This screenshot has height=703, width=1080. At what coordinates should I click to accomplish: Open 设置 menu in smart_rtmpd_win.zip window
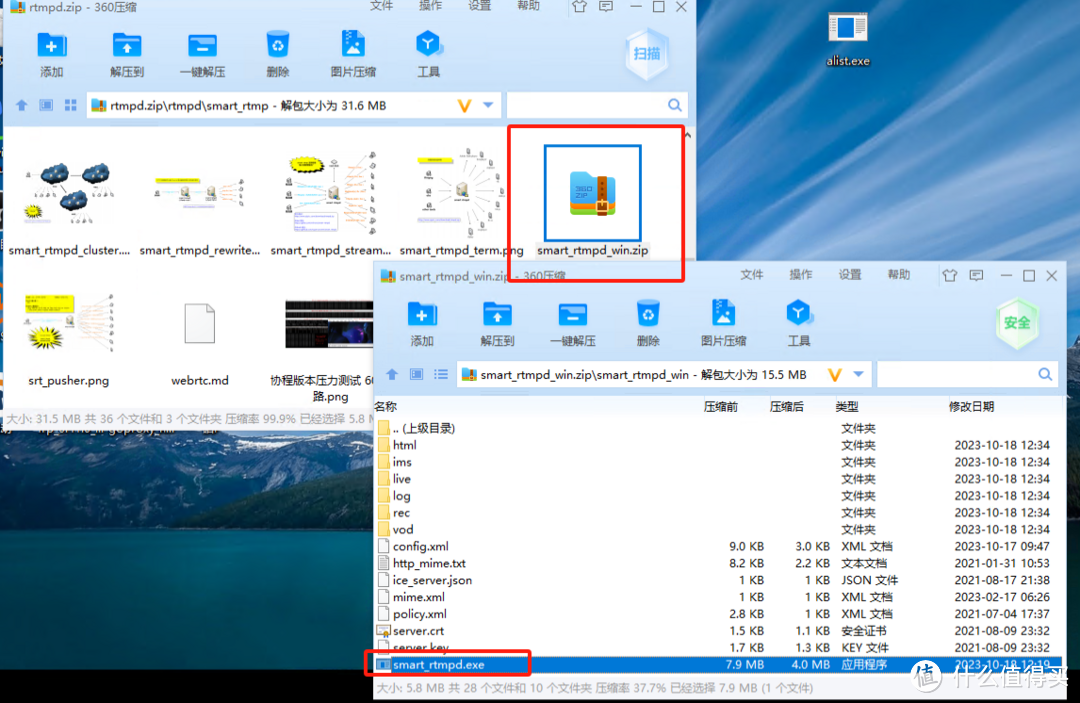tap(849, 275)
